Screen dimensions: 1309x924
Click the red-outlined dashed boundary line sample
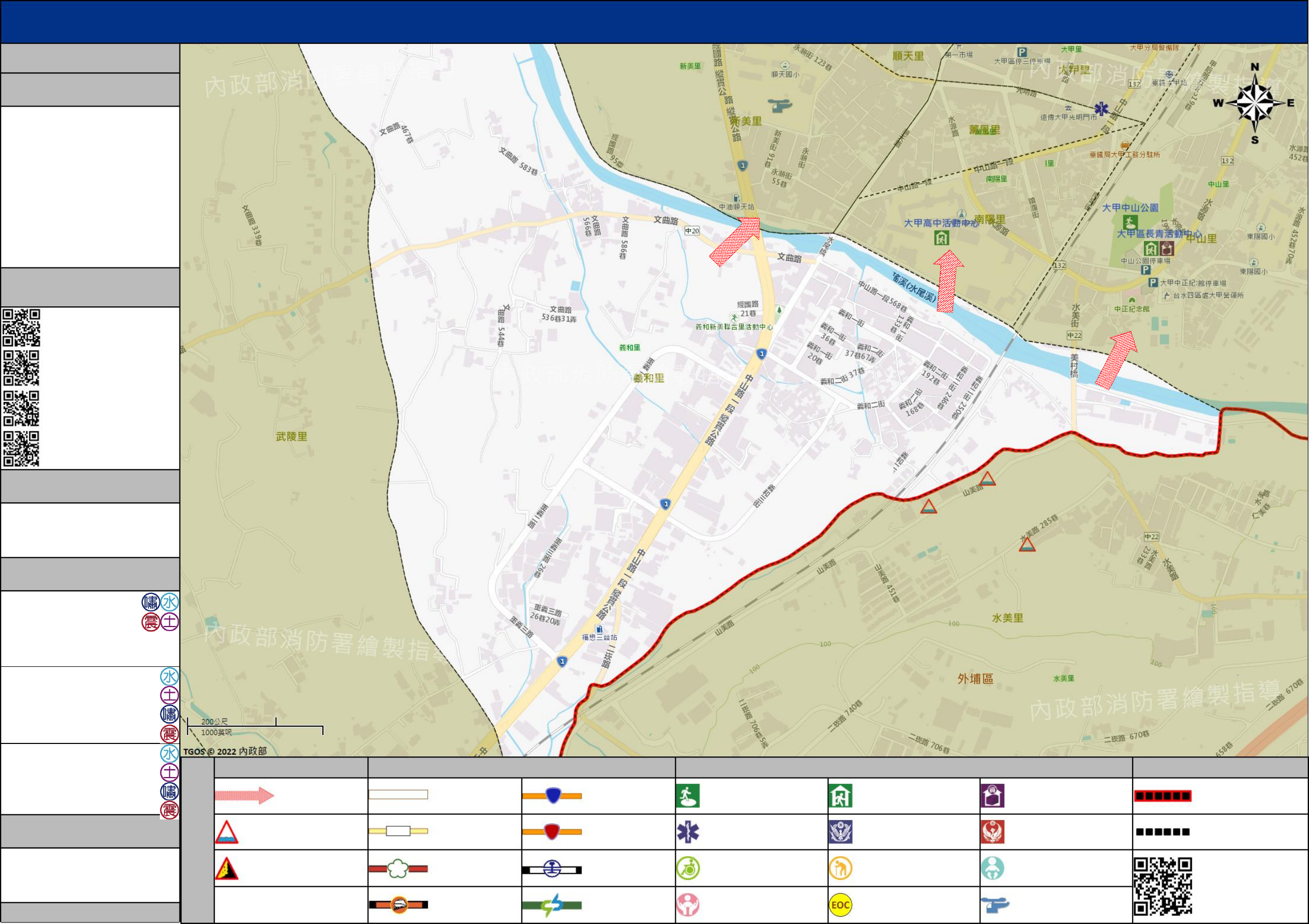pyautogui.click(x=1163, y=796)
